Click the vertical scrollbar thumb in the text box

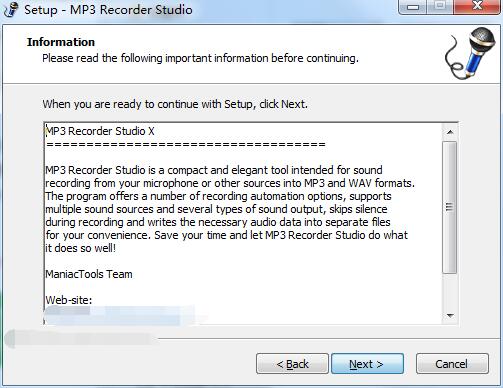click(x=450, y=207)
